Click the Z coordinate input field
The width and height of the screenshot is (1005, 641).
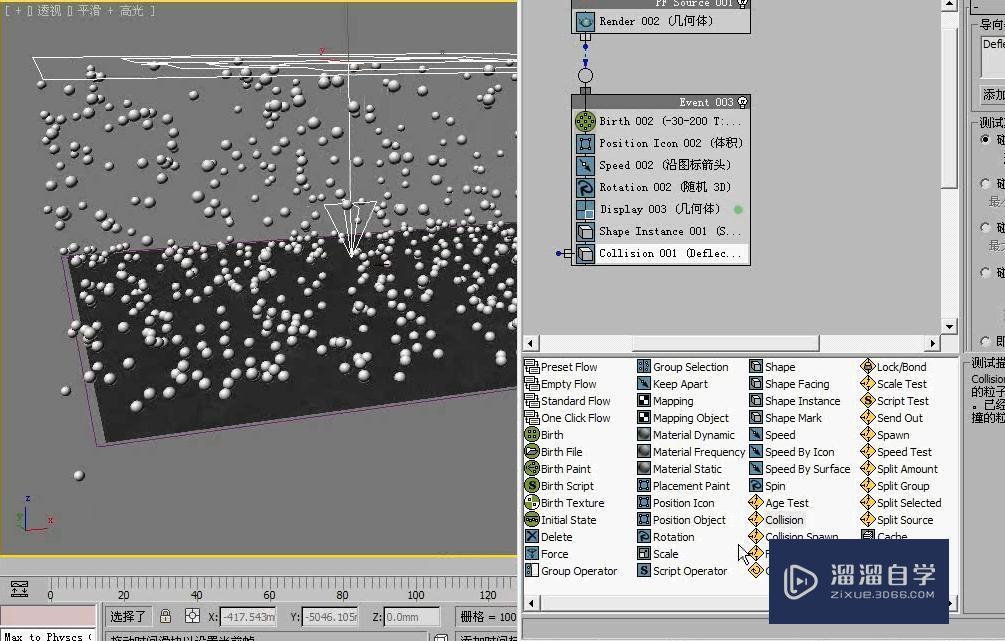(412, 617)
